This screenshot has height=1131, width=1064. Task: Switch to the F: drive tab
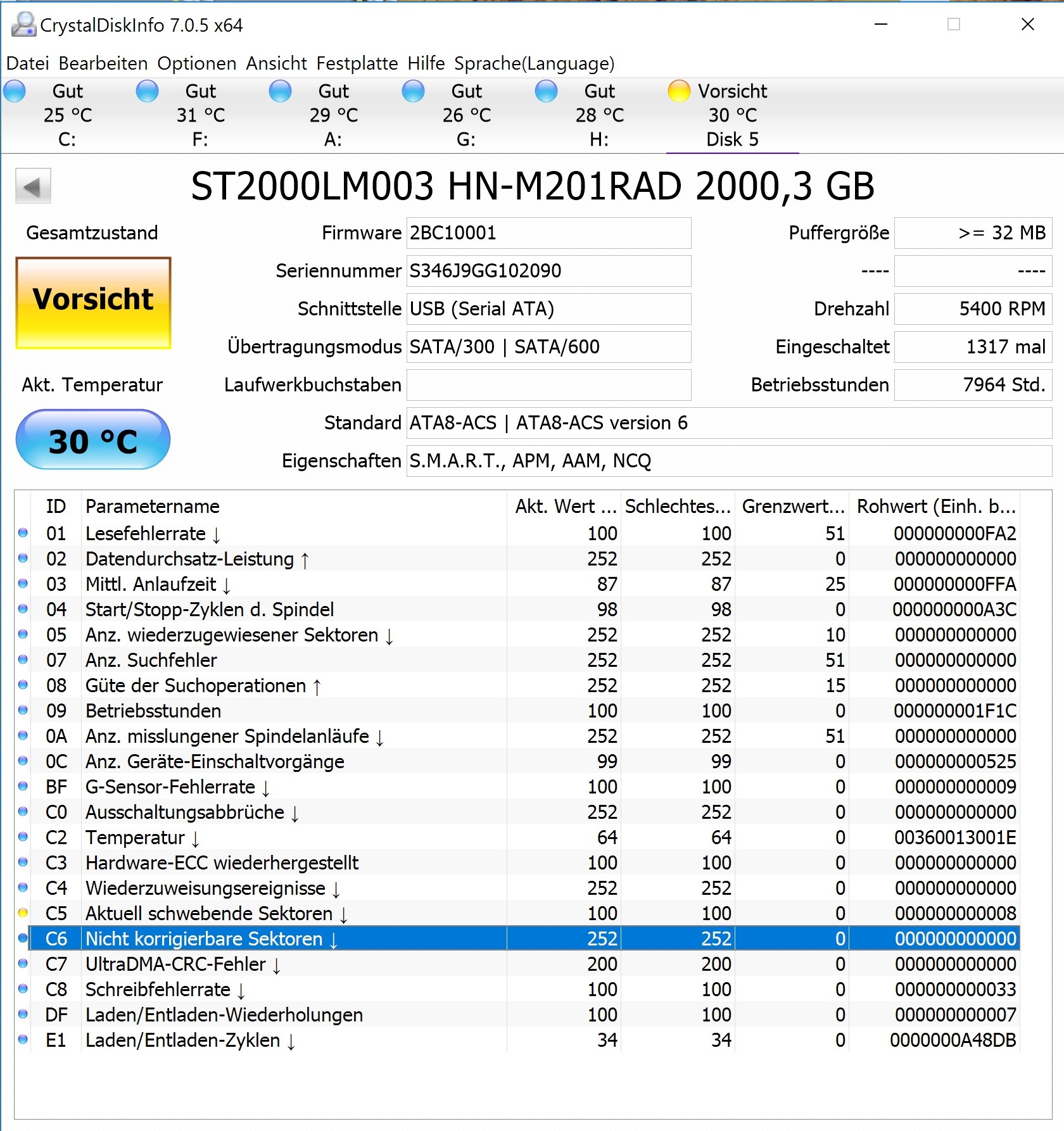tap(200, 115)
